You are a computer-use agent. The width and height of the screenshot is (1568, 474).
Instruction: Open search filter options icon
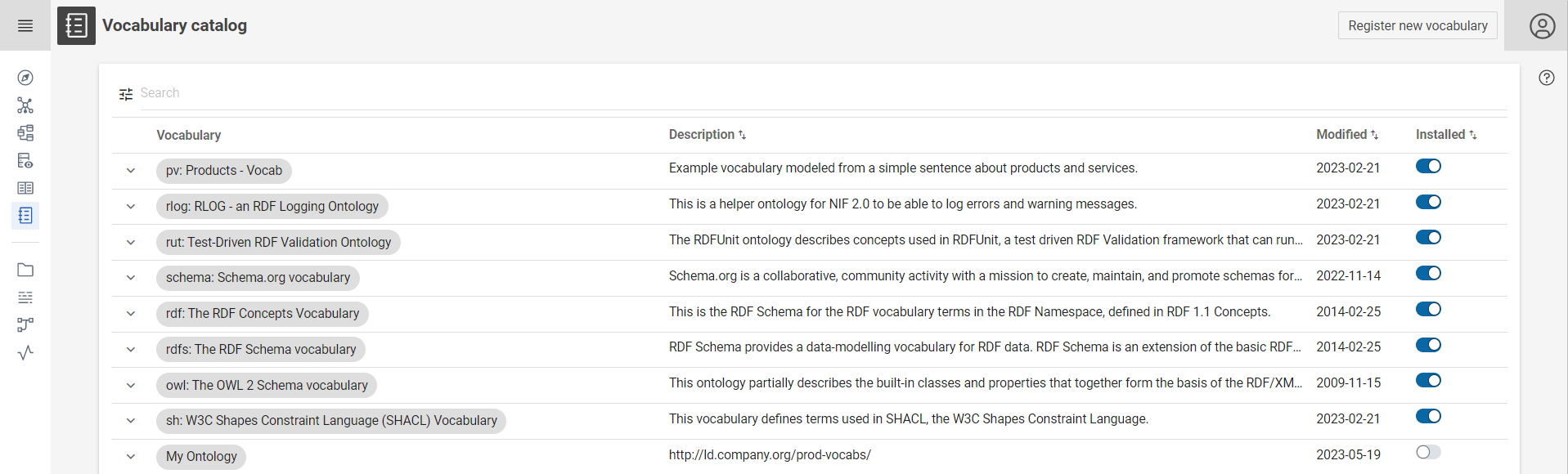(x=126, y=94)
